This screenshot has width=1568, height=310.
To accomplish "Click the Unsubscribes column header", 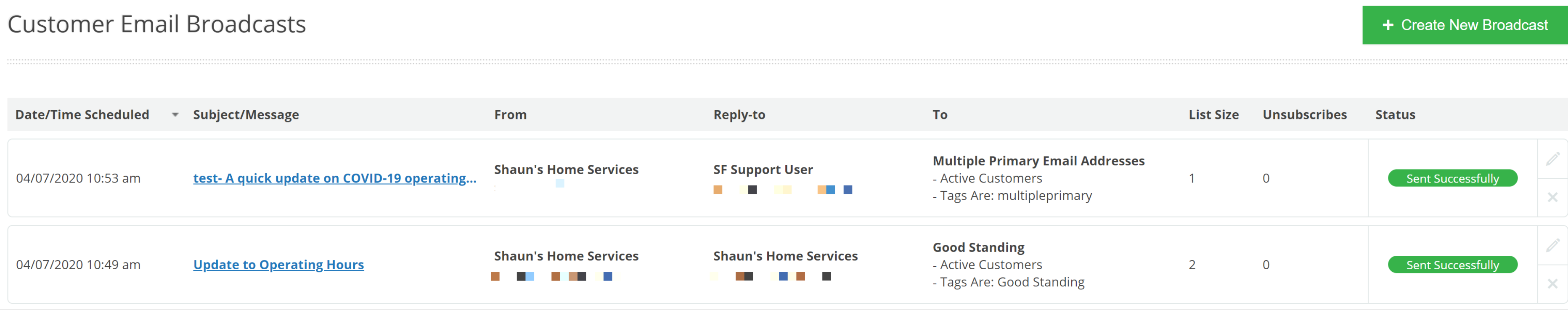I will (1304, 114).
